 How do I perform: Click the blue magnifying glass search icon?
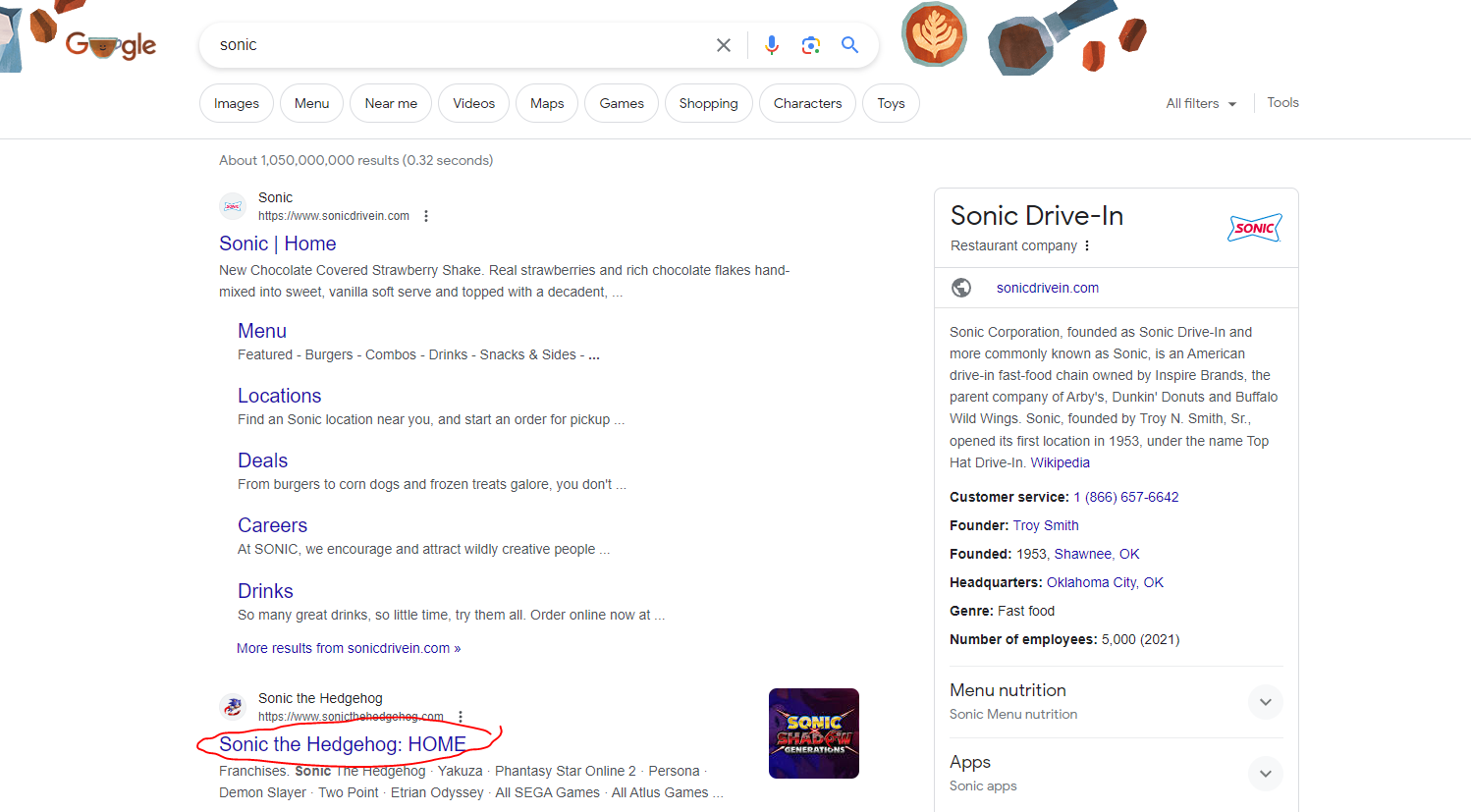click(x=850, y=45)
